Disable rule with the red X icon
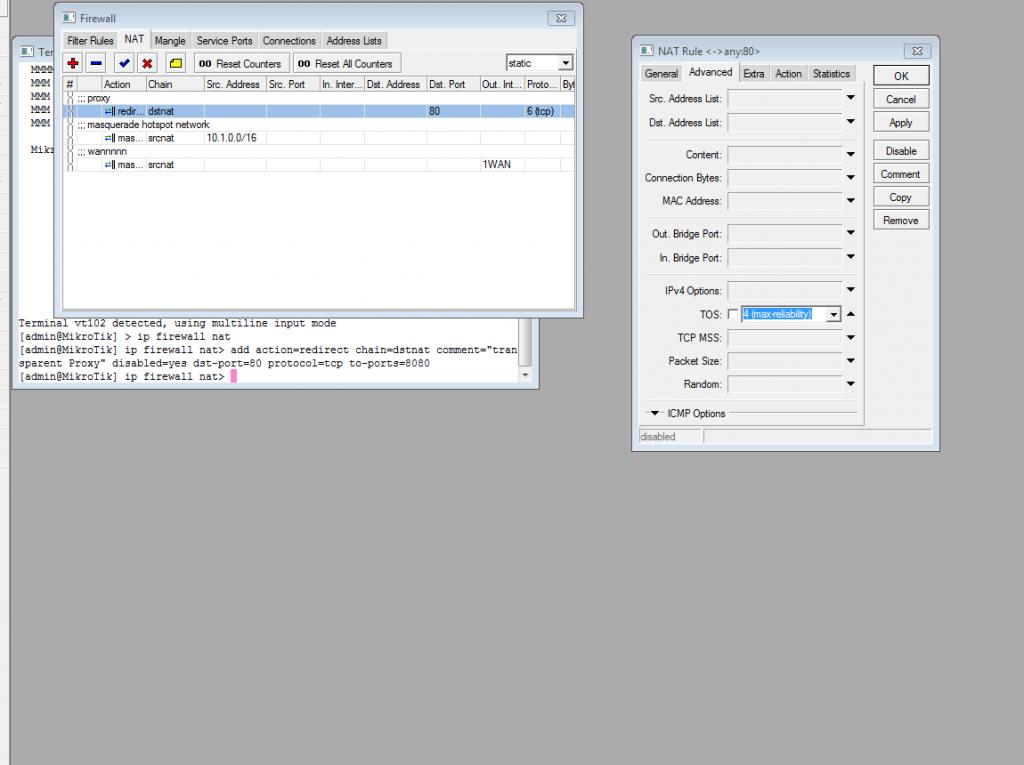Image resolution: width=1024 pixels, height=765 pixels. (147, 63)
